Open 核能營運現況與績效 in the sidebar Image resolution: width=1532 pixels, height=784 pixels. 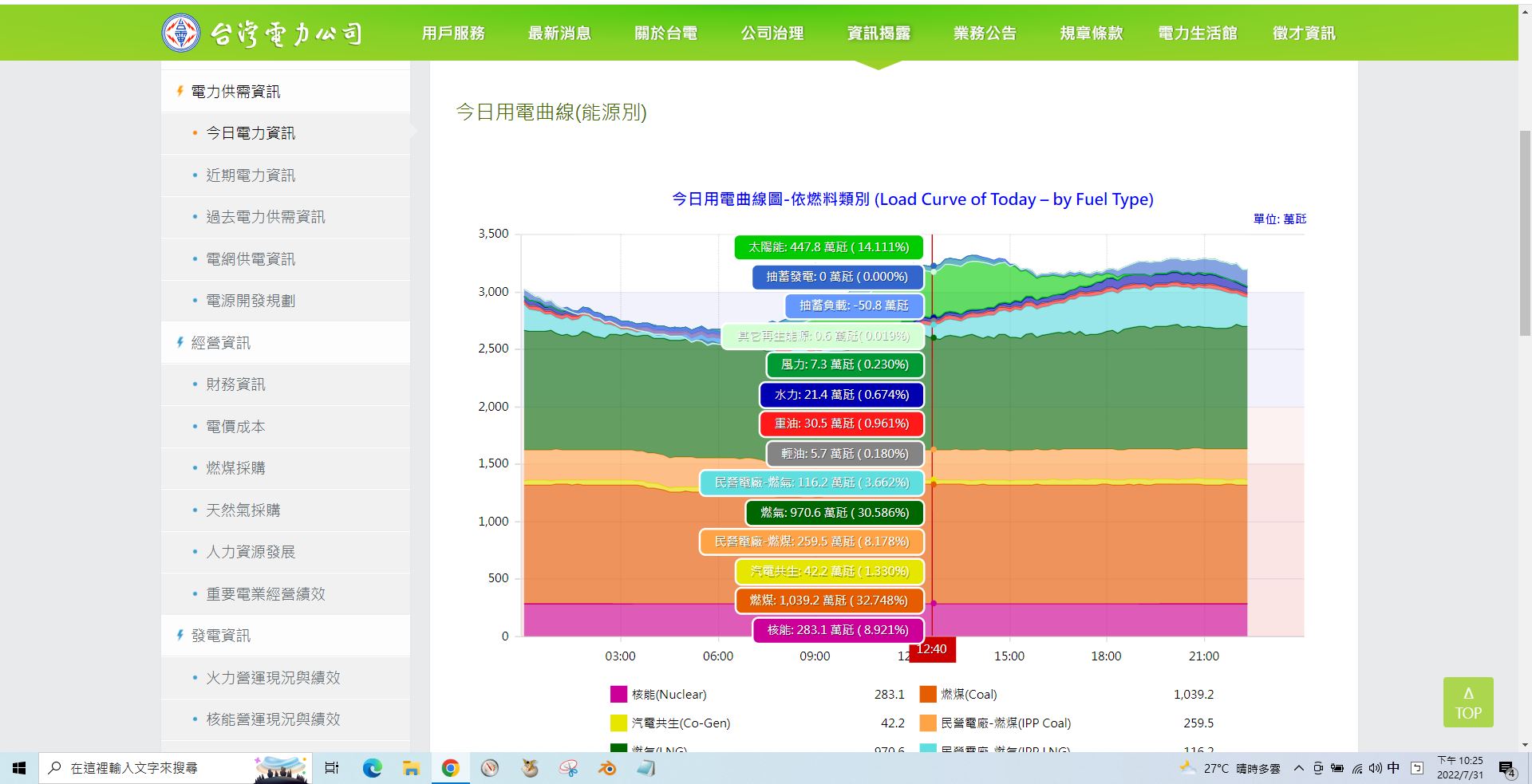(x=286, y=719)
